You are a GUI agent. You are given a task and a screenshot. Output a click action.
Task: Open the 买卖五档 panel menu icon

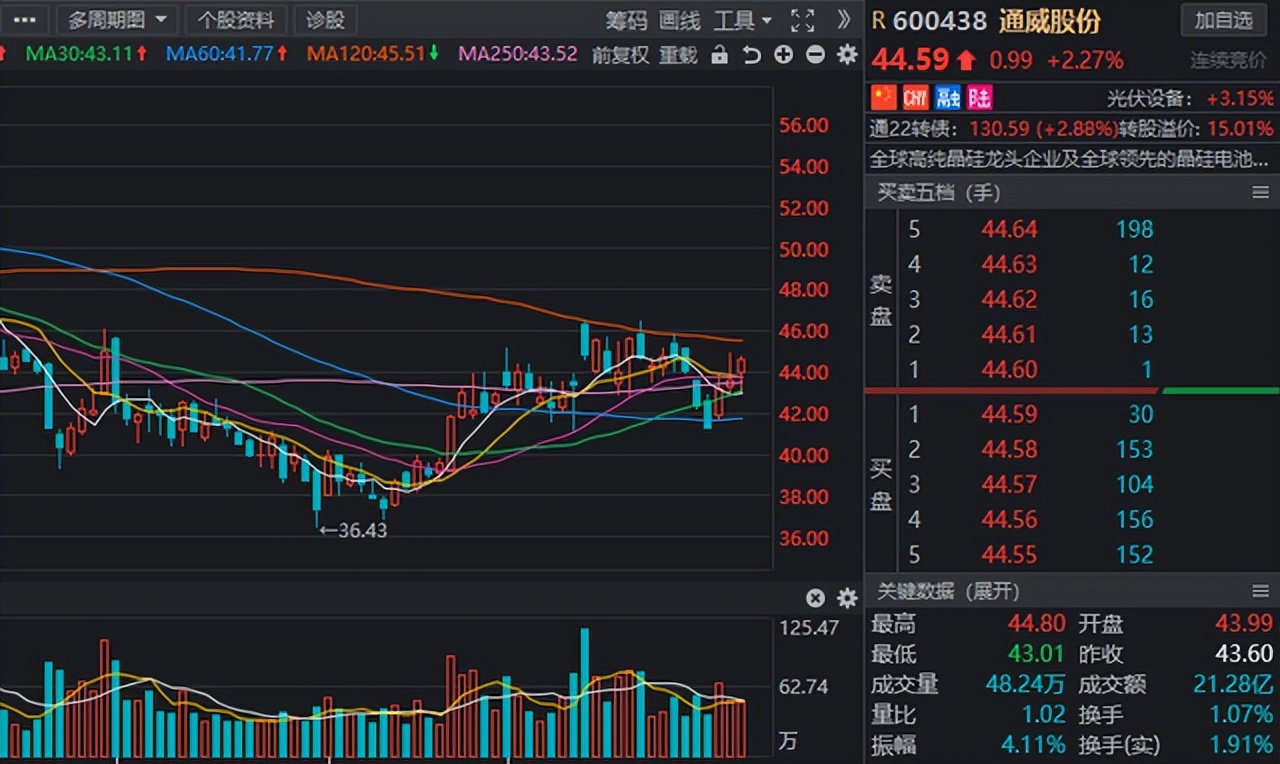1260,192
